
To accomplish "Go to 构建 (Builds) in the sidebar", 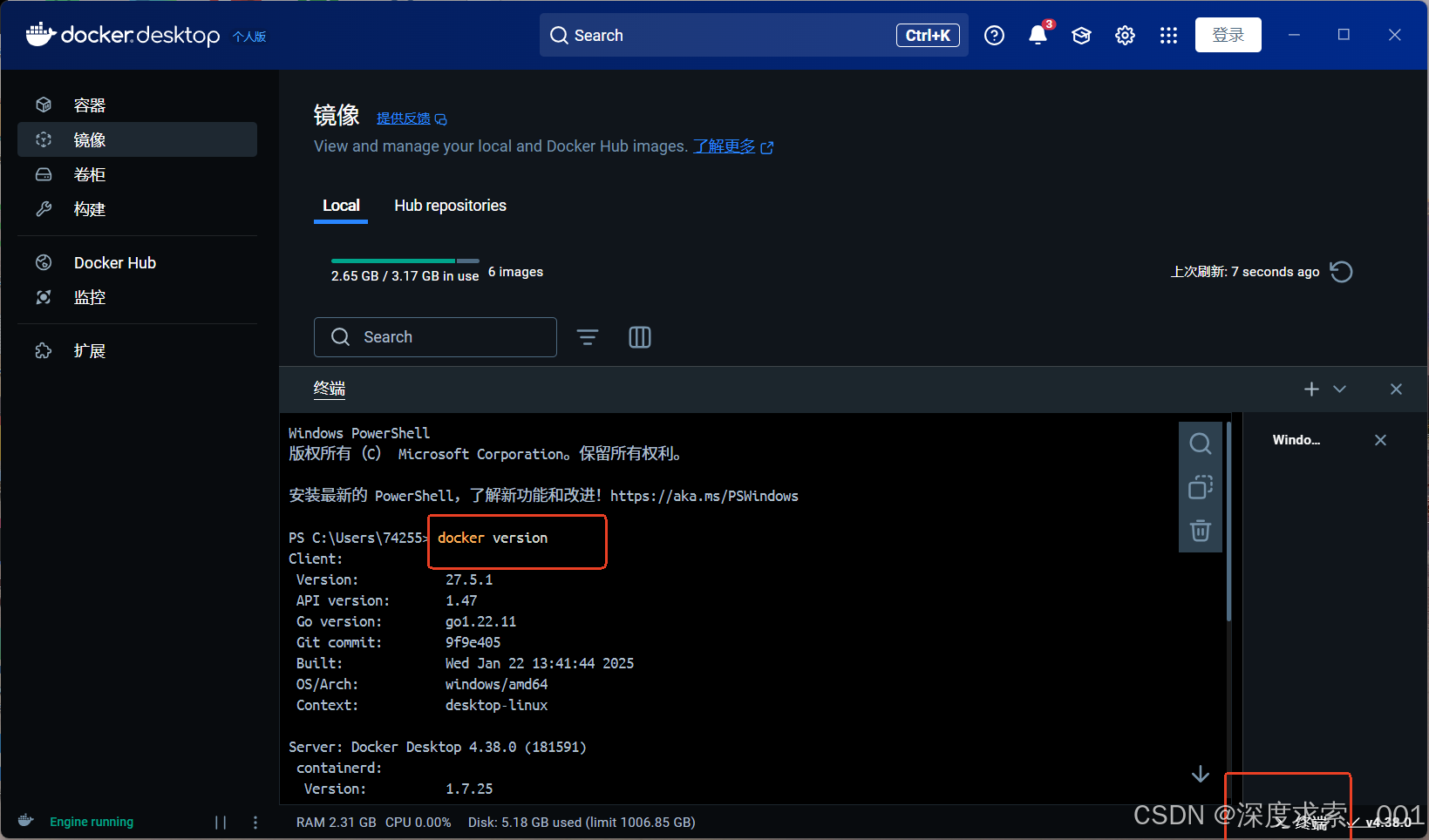I will coord(137,209).
